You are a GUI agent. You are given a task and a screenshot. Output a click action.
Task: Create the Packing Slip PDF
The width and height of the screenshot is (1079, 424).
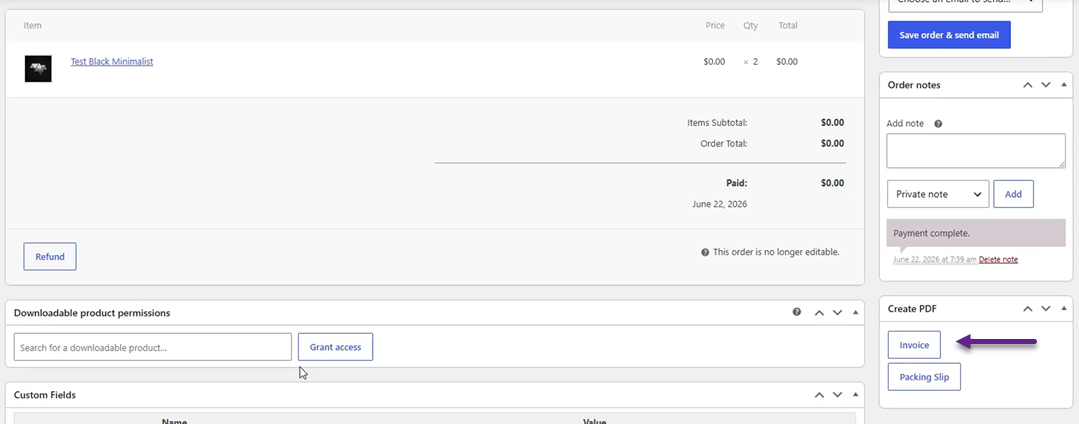tap(924, 377)
